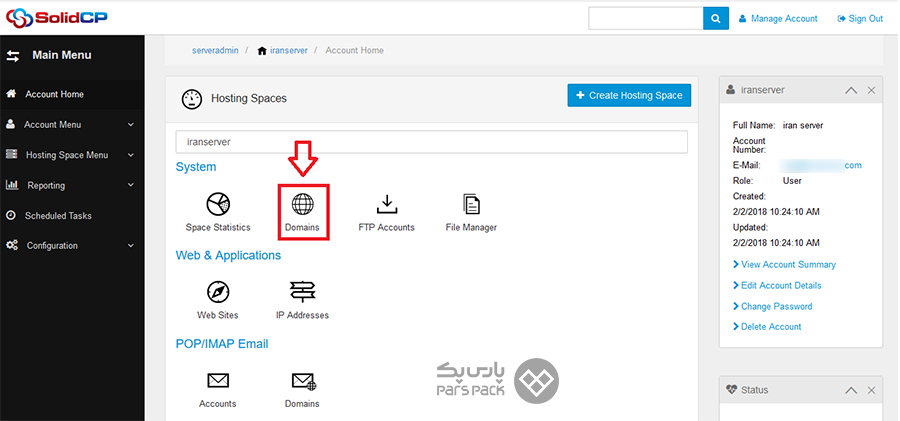Collapse the iranserver account panel

(851, 90)
